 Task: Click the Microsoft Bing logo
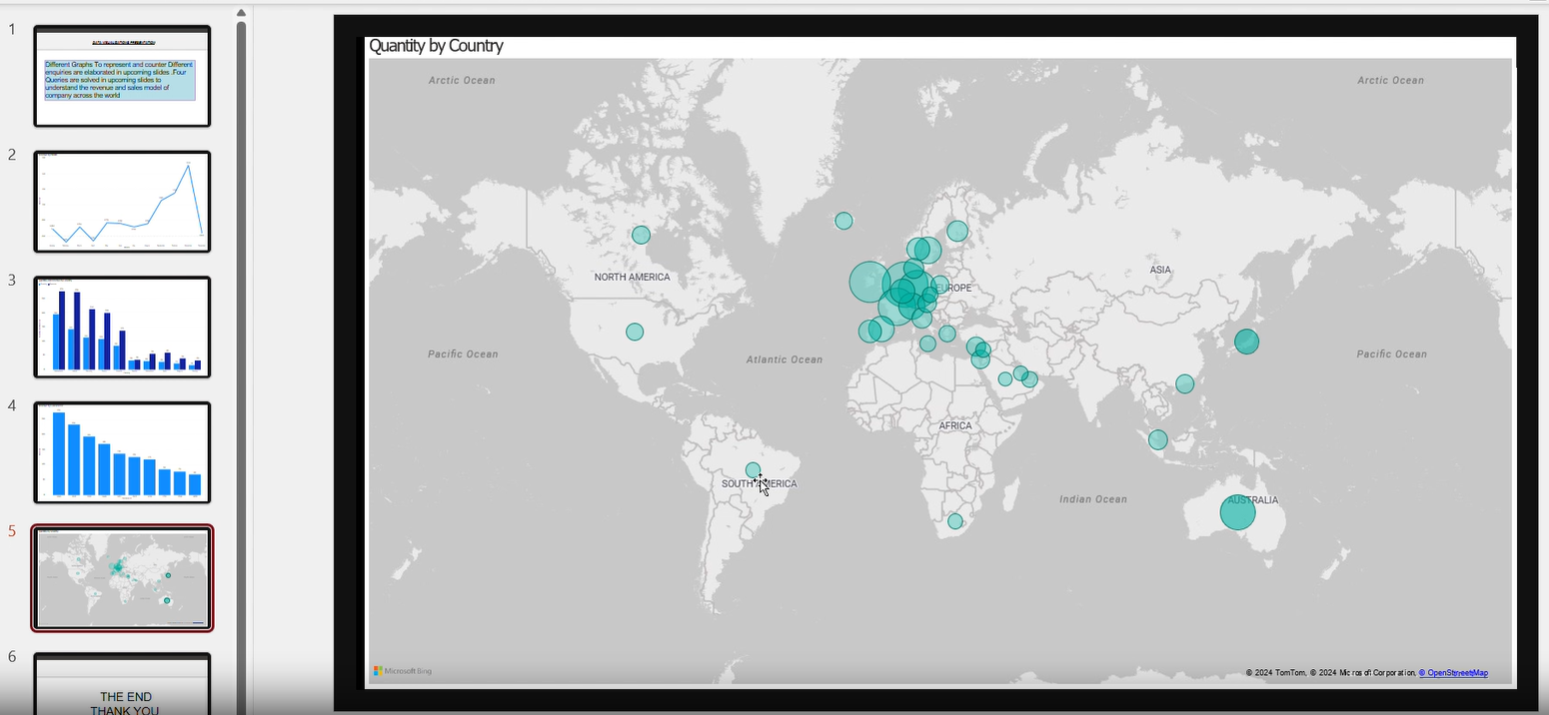coord(403,671)
